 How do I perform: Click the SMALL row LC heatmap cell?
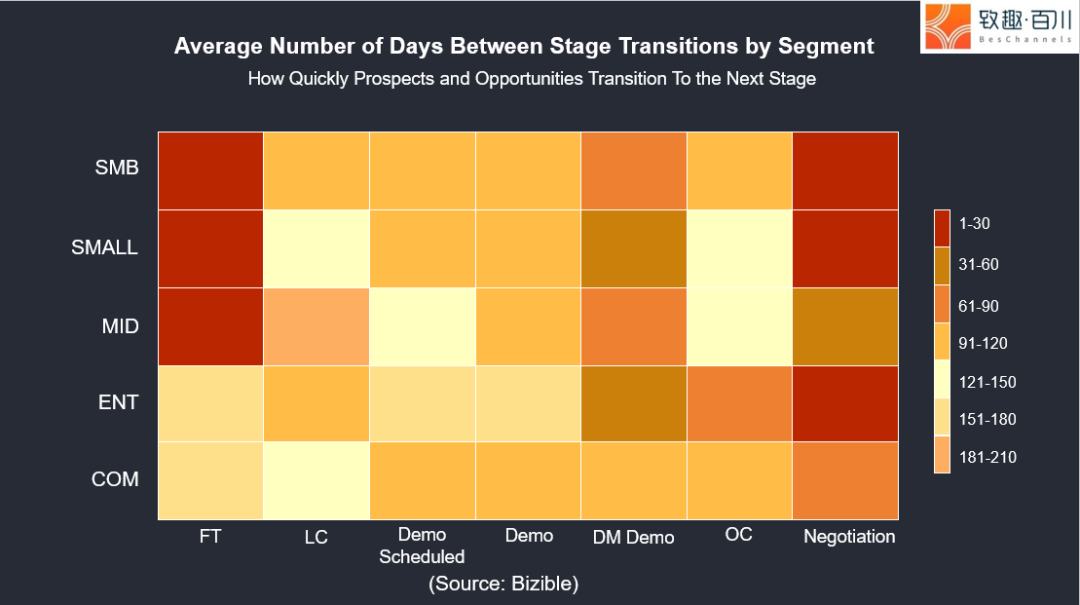point(316,248)
